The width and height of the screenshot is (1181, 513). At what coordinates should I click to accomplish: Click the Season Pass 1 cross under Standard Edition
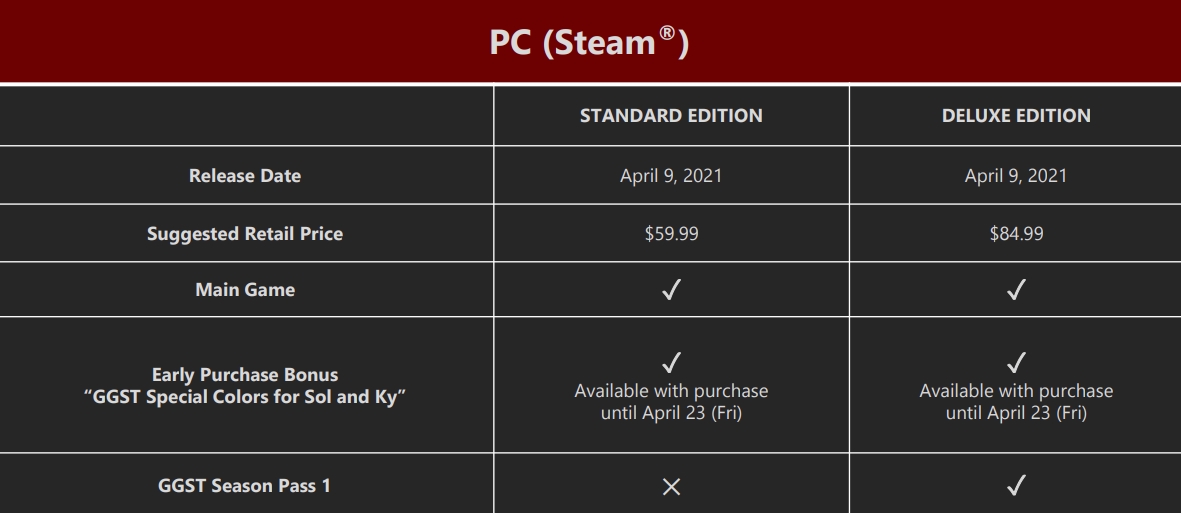[671, 487]
